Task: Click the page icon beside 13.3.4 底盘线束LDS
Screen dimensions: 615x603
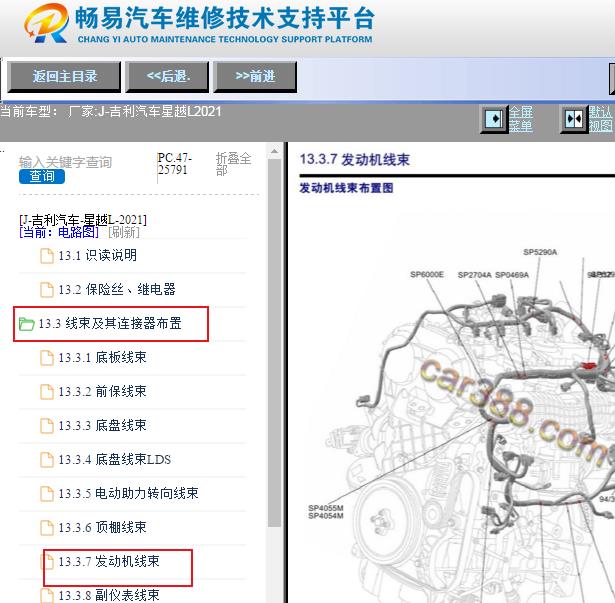Action: 47,460
